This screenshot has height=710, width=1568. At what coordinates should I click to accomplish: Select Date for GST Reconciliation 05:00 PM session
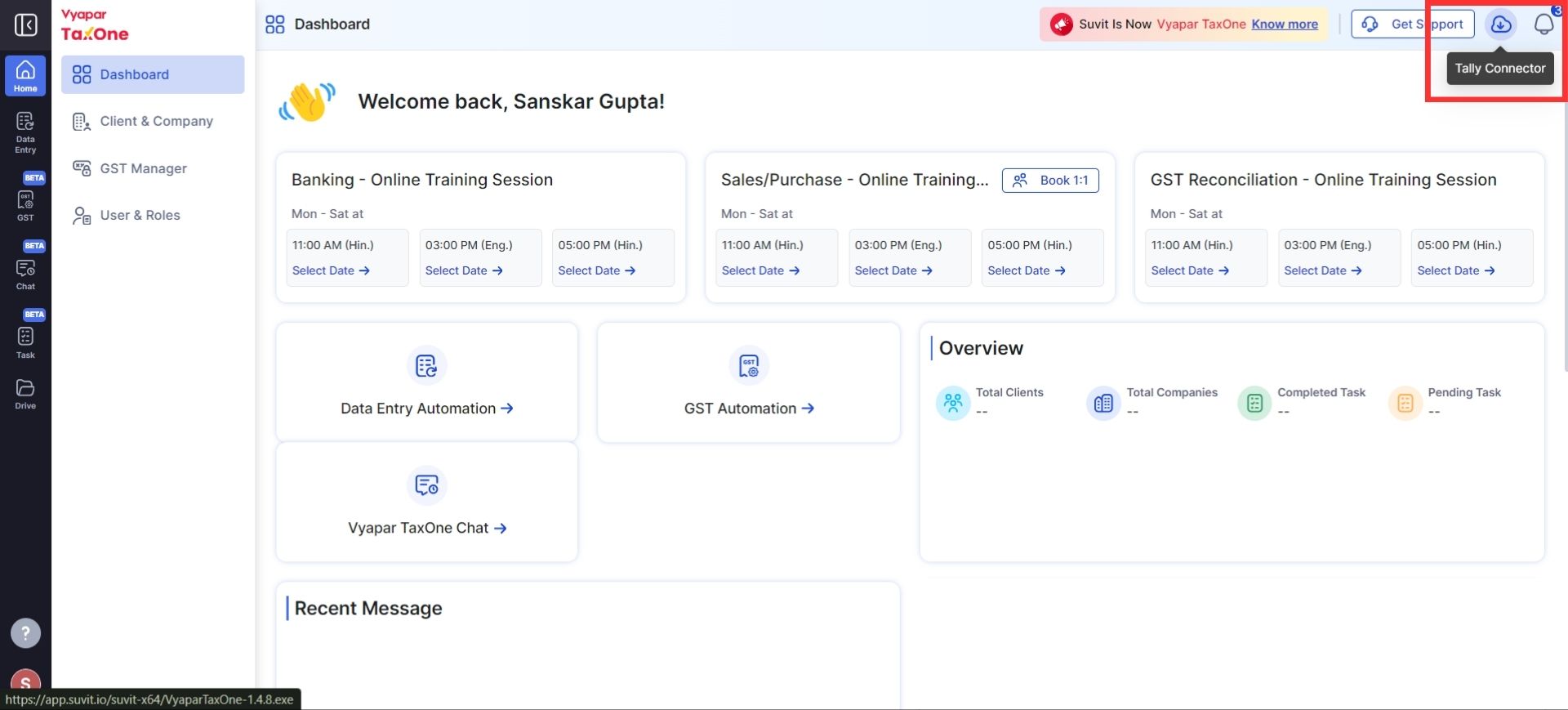[x=1456, y=270]
